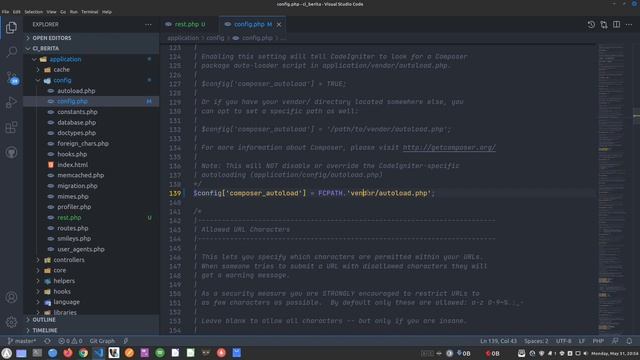Click the synchronize changes icon in status bar

click(x=47, y=341)
